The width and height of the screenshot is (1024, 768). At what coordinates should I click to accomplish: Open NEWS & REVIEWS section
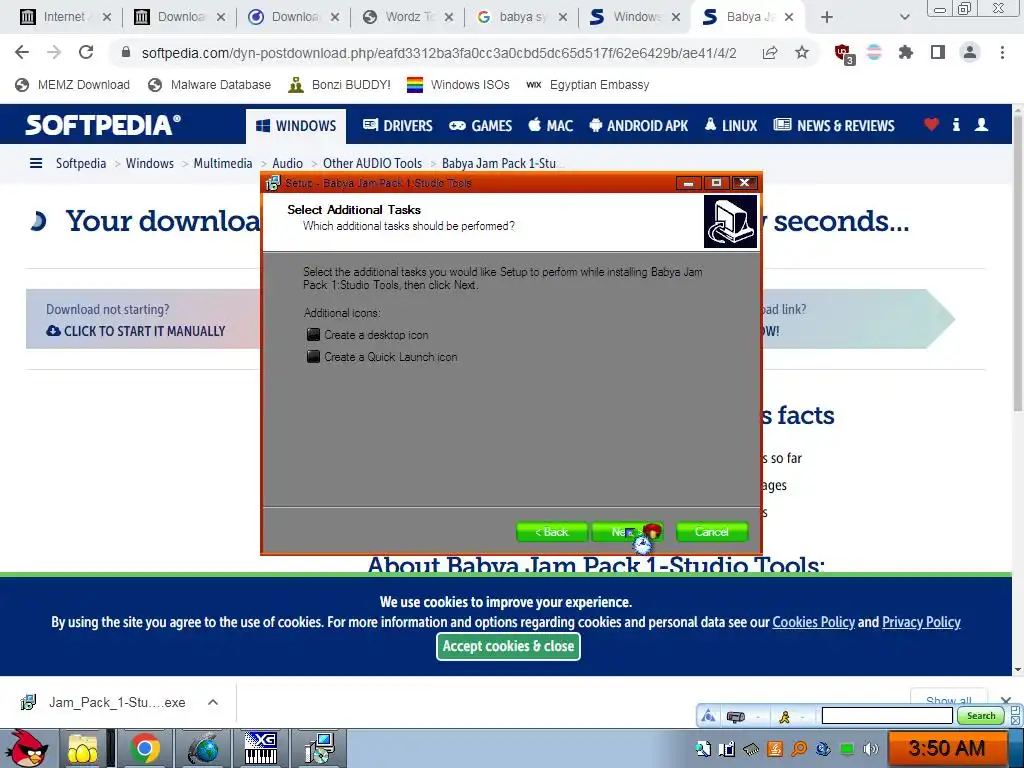(834, 125)
